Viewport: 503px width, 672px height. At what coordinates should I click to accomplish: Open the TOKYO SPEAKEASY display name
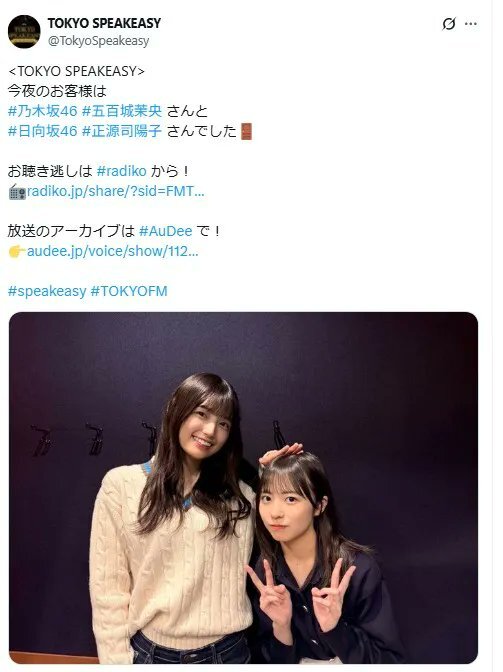coord(104,23)
